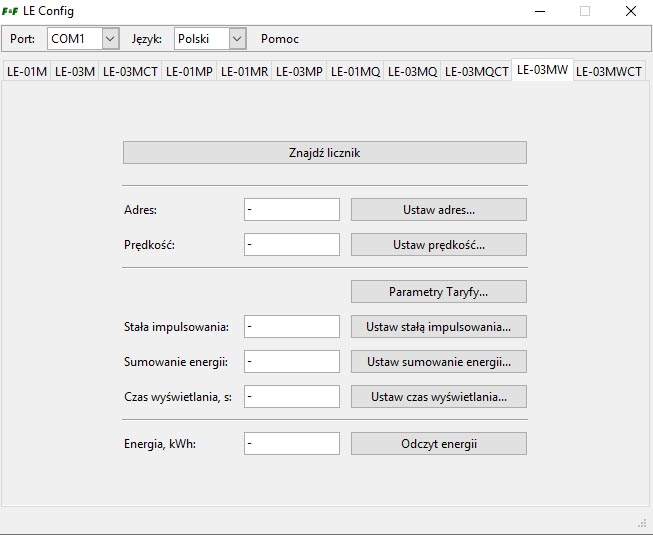Click Ustaw stałą impulsowania button
This screenshot has width=653, height=535.
click(439, 326)
